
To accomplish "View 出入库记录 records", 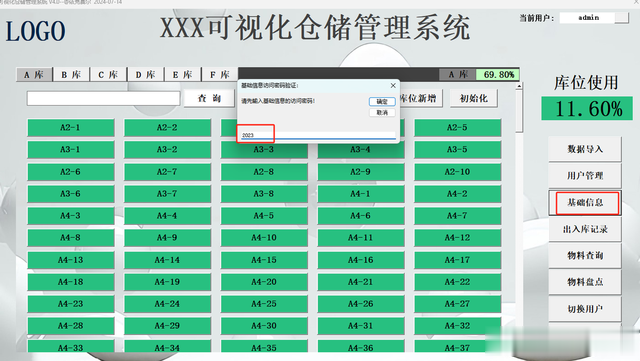I will click(584, 229).
